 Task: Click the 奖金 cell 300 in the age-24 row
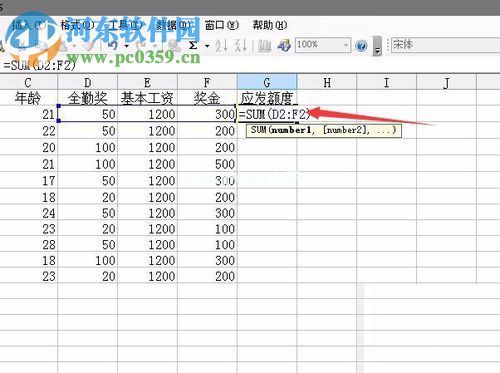(207, 213)
